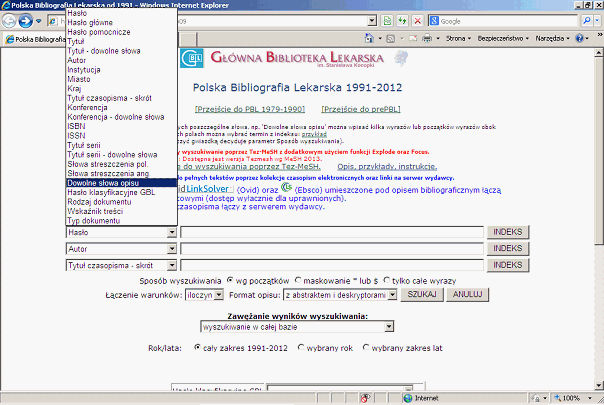The width and height of the screenshot is (604, 405).
Task: Select the 'wg początków' search mode
Action: (x=230, y=280)
